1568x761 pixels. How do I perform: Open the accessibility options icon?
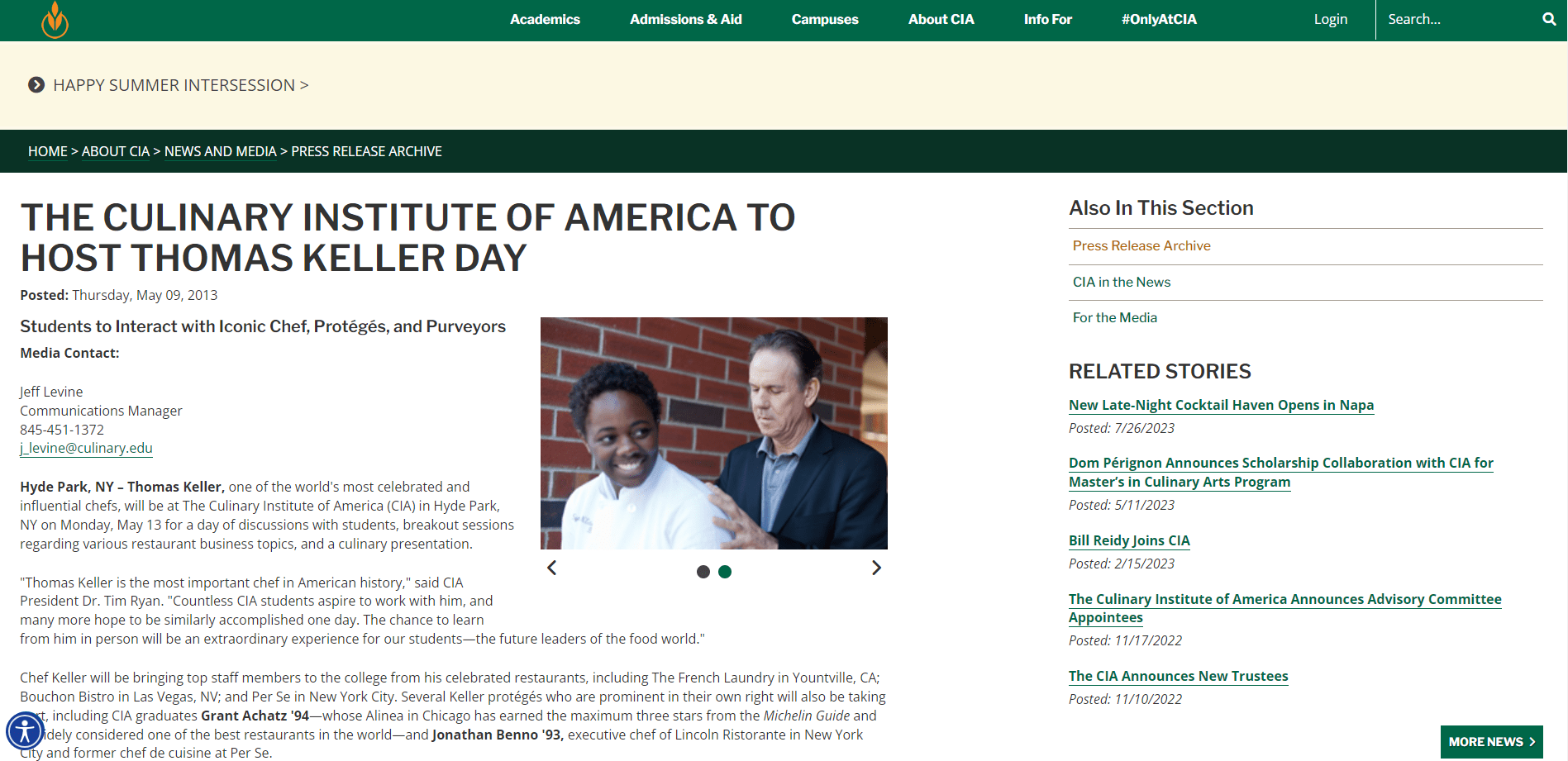coord(25,731)
